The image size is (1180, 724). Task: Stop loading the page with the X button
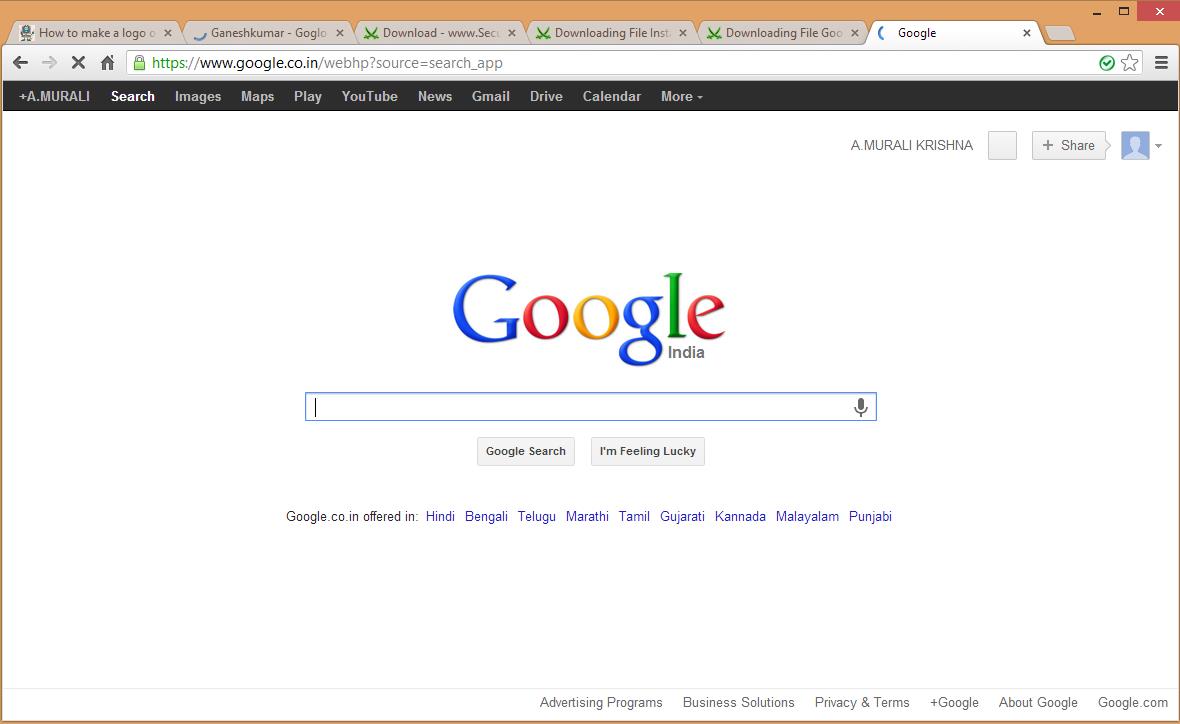click(78, 63)
